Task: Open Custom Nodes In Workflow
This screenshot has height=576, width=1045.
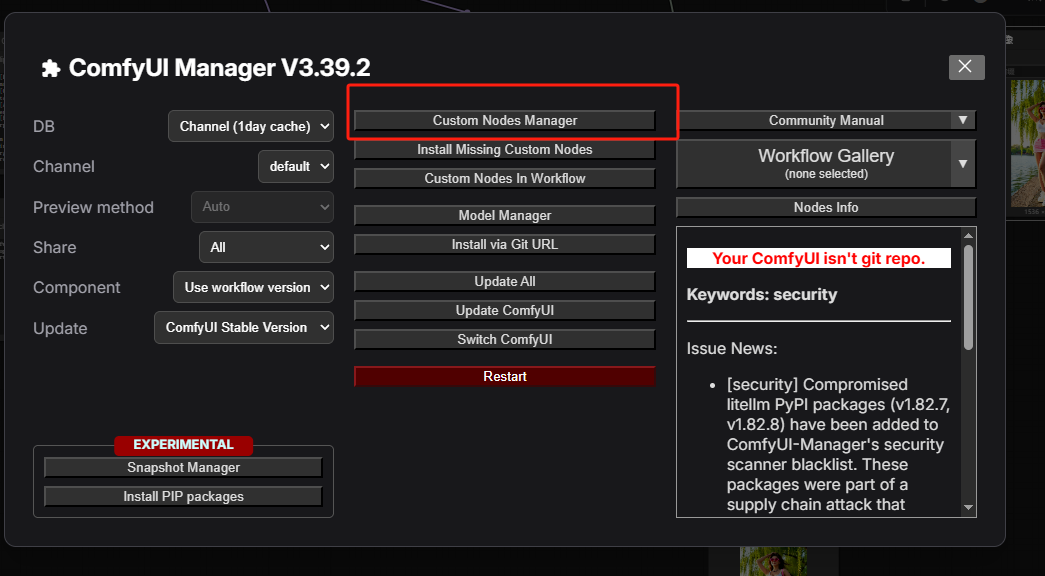Action: click(505, 179)
